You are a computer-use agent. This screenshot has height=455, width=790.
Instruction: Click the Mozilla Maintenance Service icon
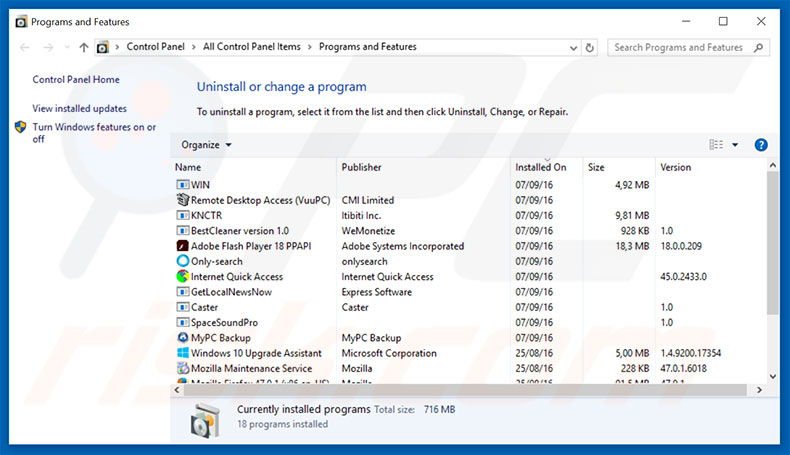(x=182, y=368)
